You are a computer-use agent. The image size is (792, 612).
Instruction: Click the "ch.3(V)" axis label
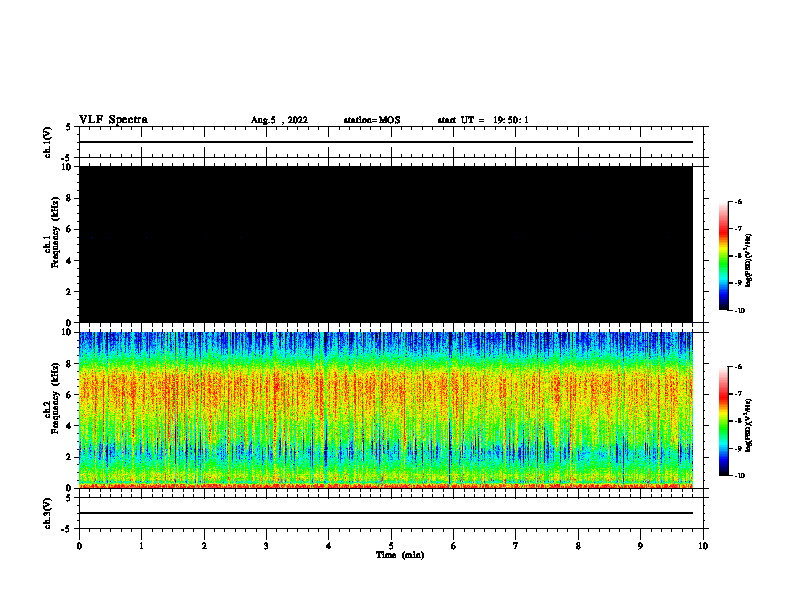coord(47,513)
